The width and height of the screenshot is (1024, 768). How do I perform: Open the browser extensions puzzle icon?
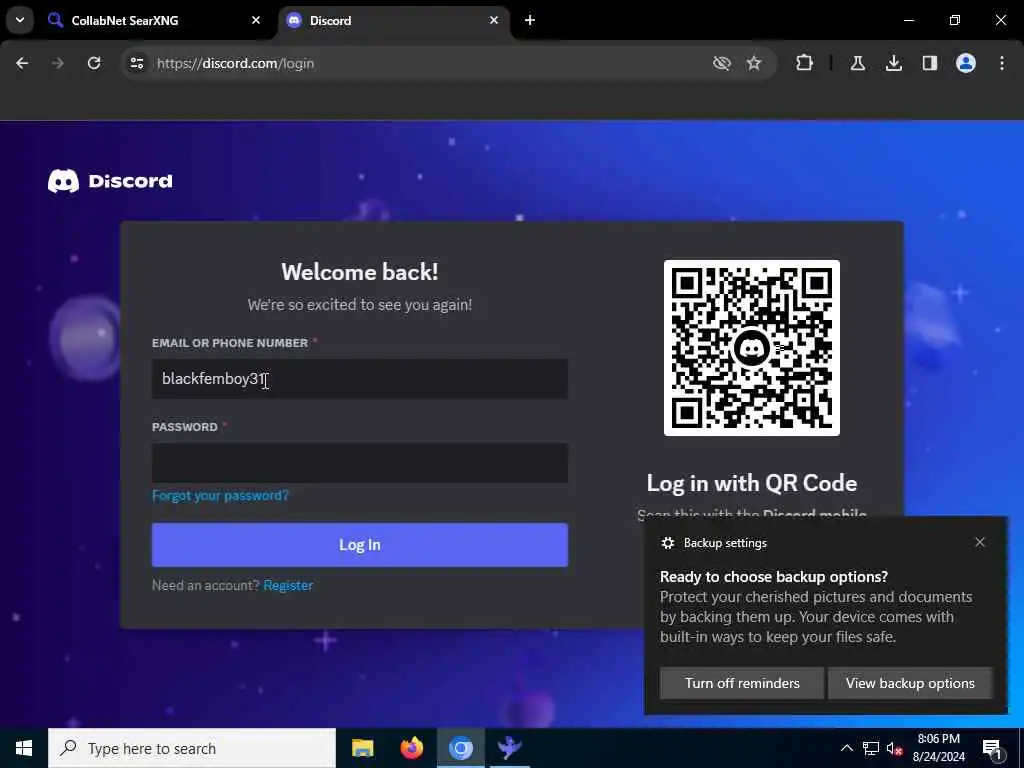[805, 63]
